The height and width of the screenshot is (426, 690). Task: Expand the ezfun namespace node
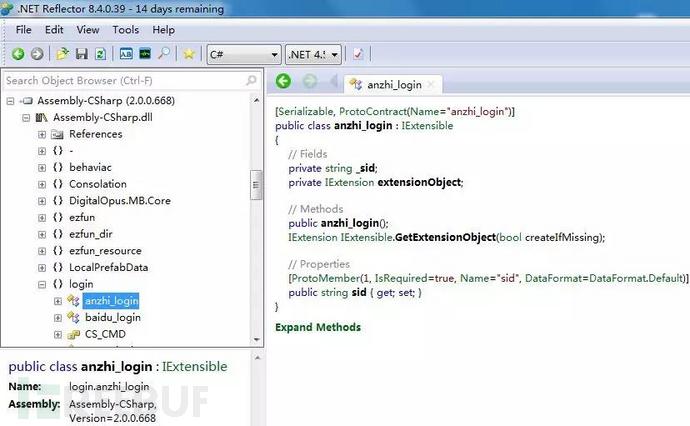(x=42, y=217)
